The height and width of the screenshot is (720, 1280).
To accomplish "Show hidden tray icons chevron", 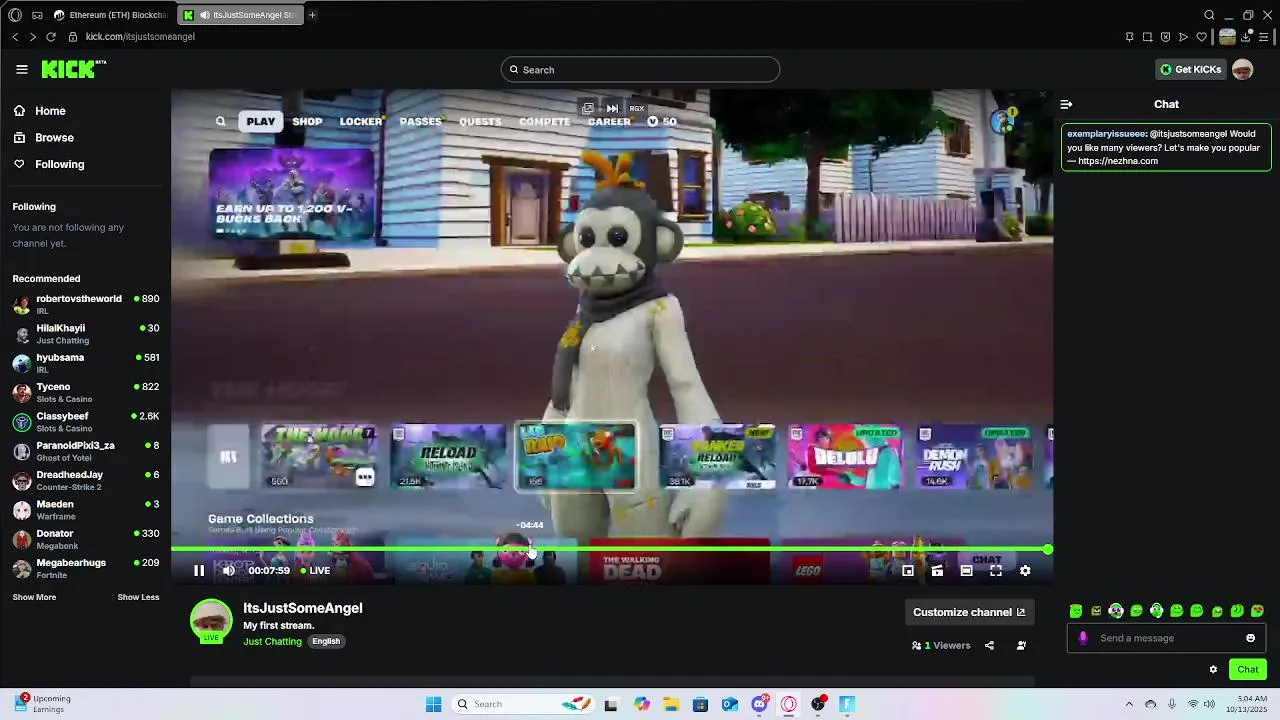I will pos(1129,704).
